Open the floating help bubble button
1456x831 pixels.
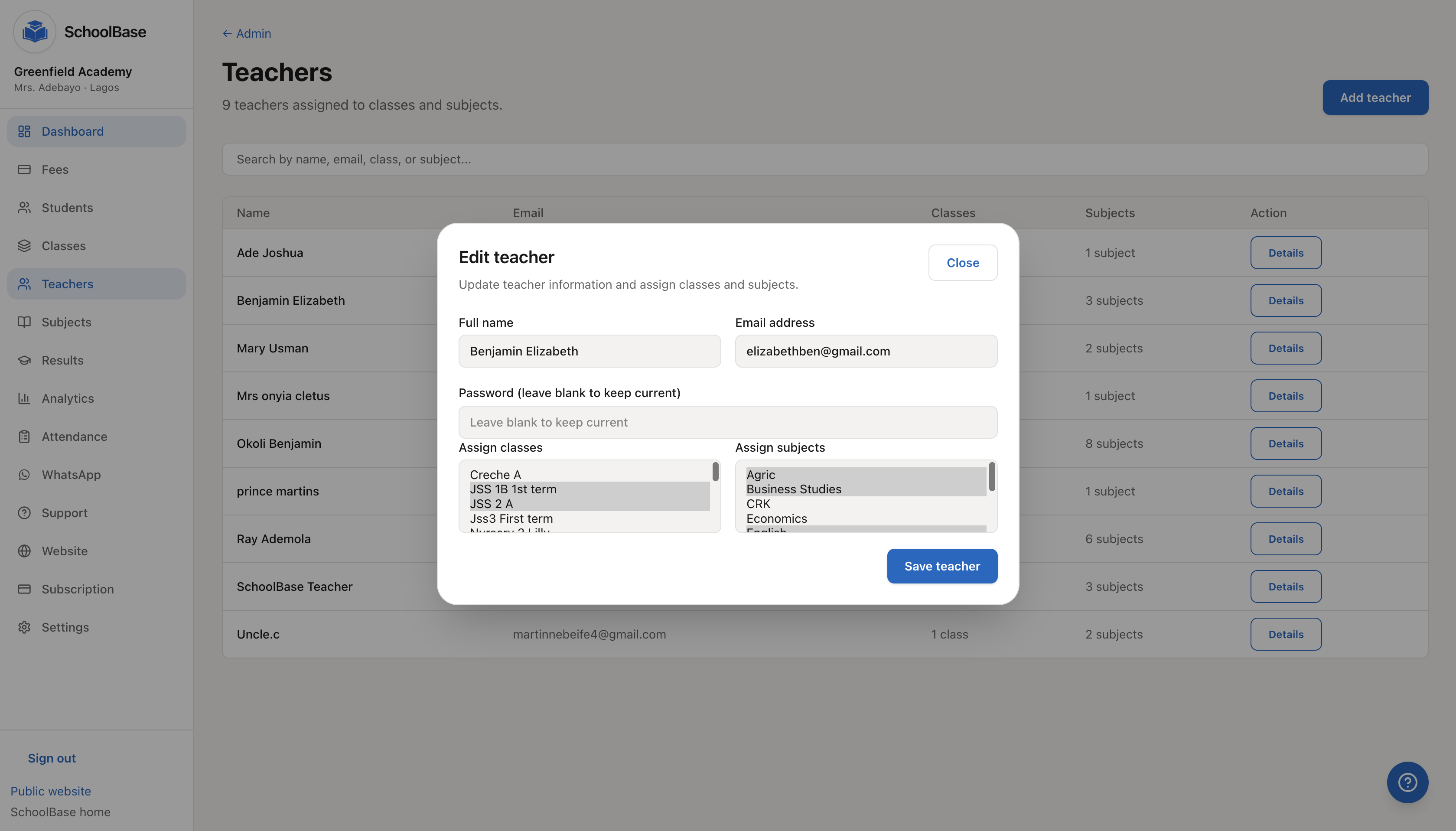[1407, 782]
